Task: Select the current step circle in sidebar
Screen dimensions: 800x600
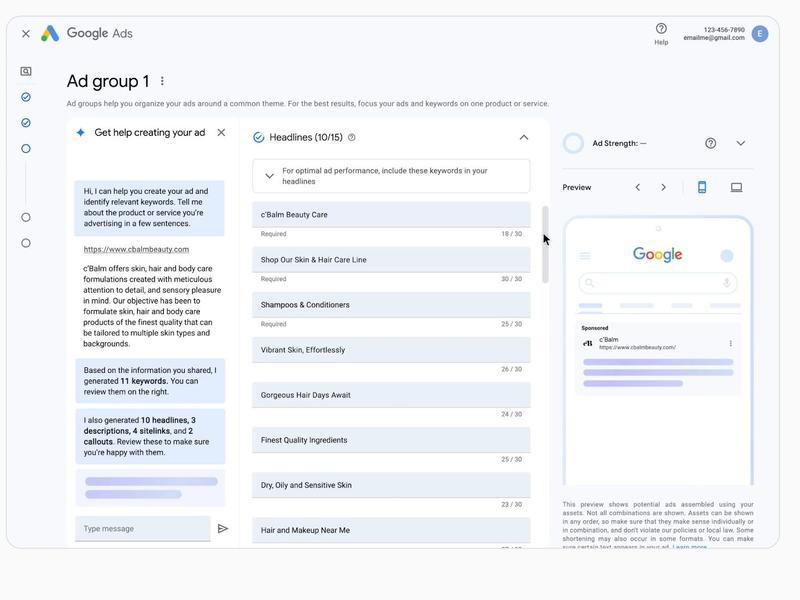Action: [26, 148]
